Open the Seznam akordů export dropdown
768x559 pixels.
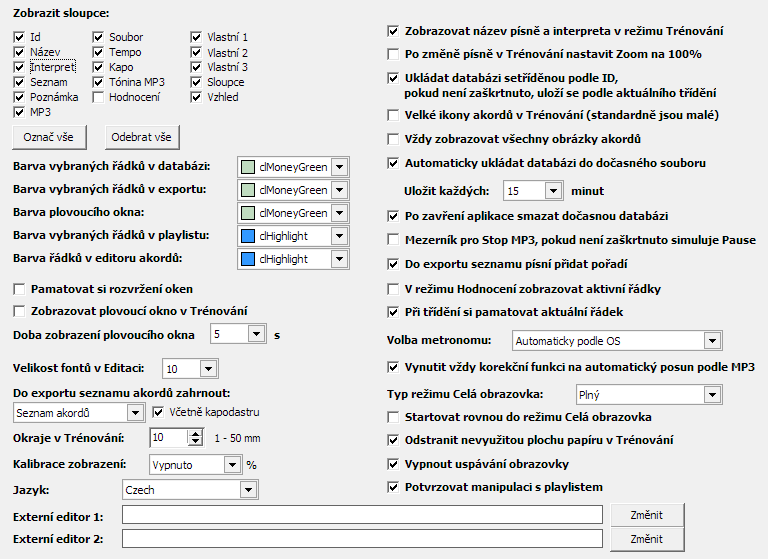(x=135, y=413)
